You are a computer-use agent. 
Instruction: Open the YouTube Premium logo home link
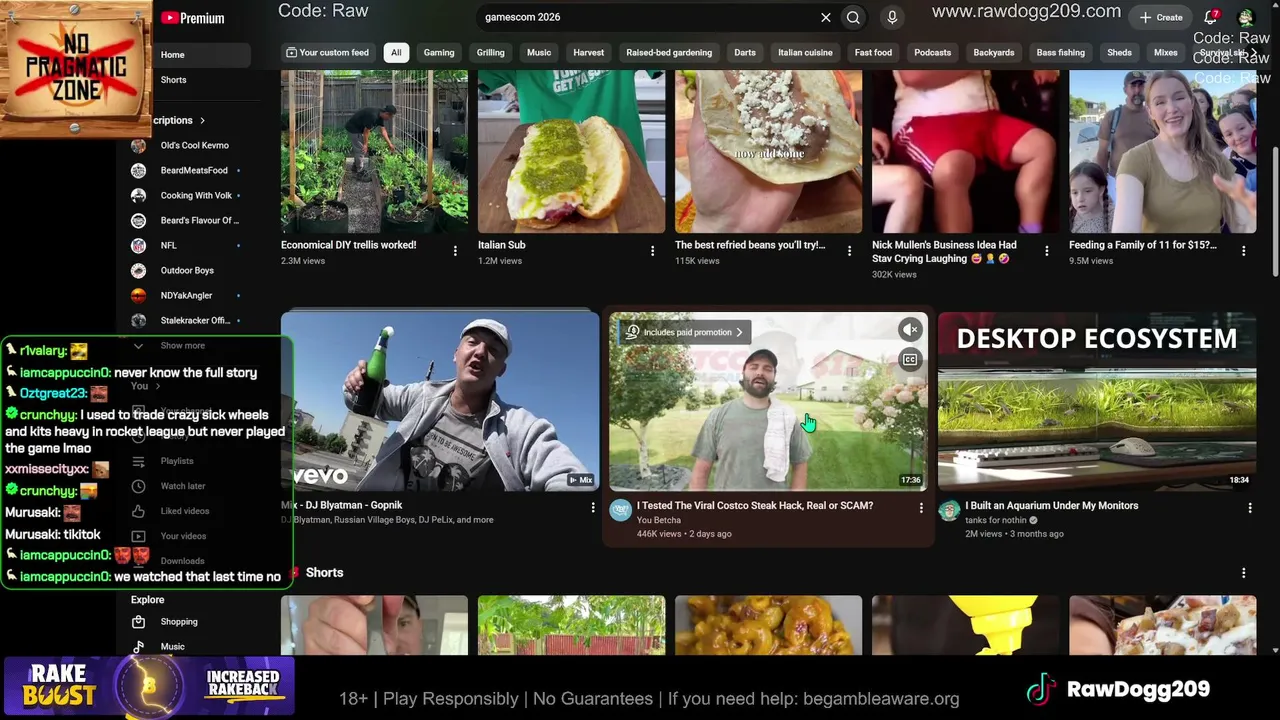(192, 18)
